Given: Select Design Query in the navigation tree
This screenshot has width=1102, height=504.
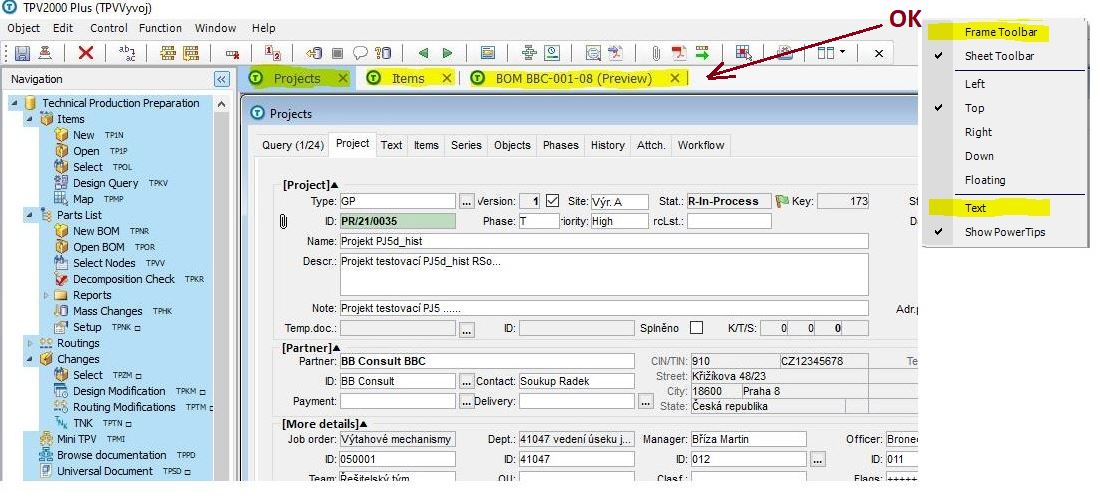Looking at the screenshot, I should [105, 183].
